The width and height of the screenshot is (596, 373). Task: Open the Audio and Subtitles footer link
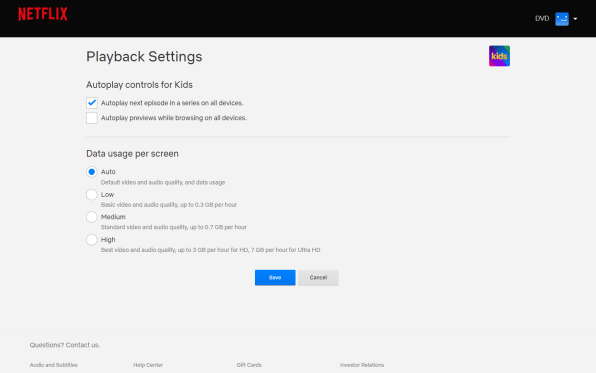(54, 365)
